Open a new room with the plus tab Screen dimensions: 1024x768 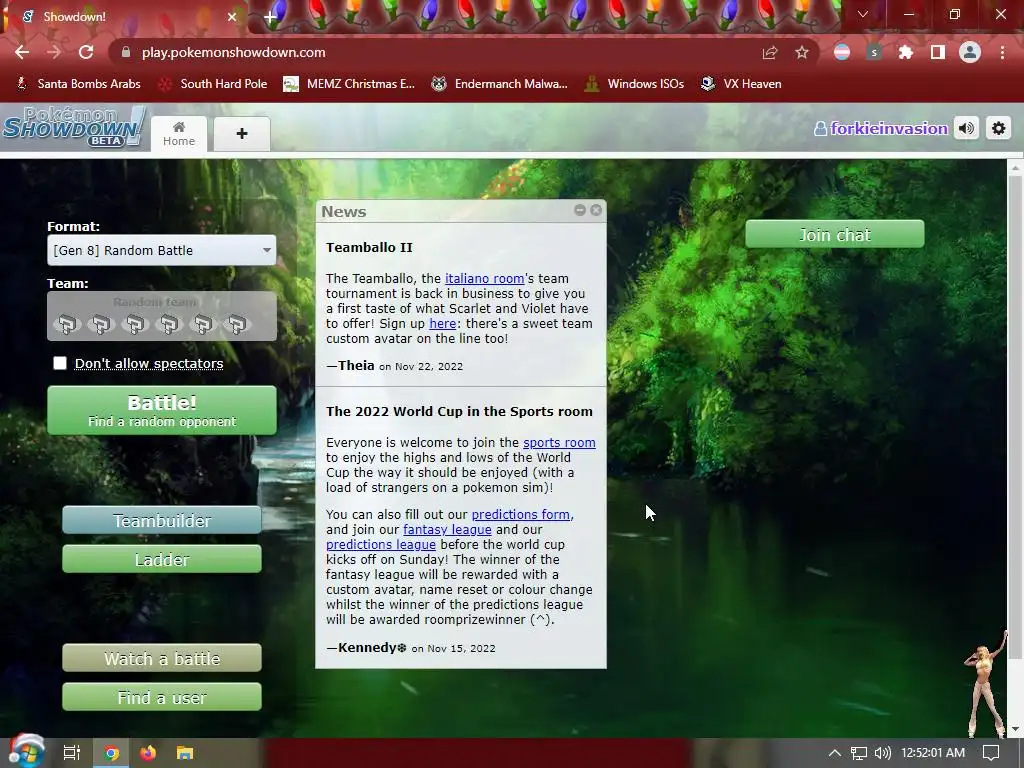coord(242,134)
